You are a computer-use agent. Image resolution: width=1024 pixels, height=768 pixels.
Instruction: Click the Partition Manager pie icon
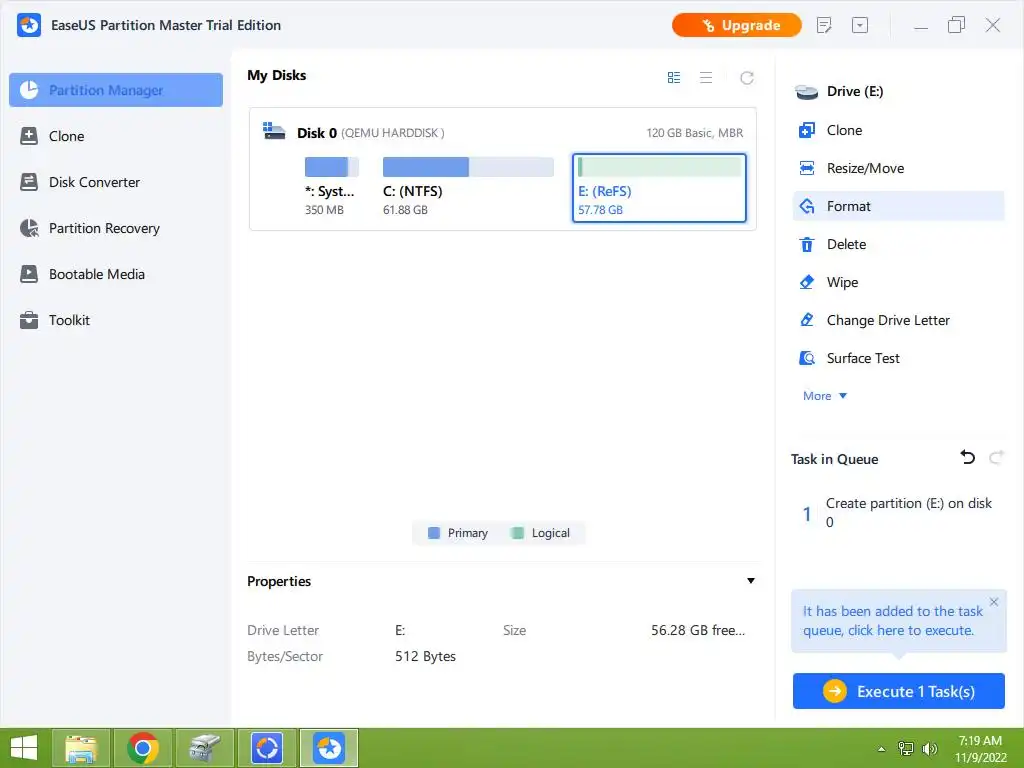[29, 89]
